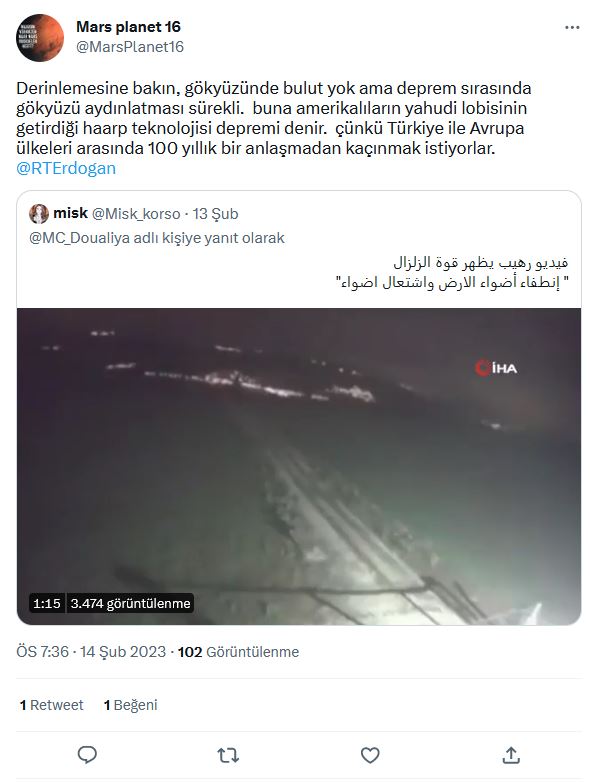590x783 pixels.
Task: Open the three-dot more options menu
Action: 572,27
